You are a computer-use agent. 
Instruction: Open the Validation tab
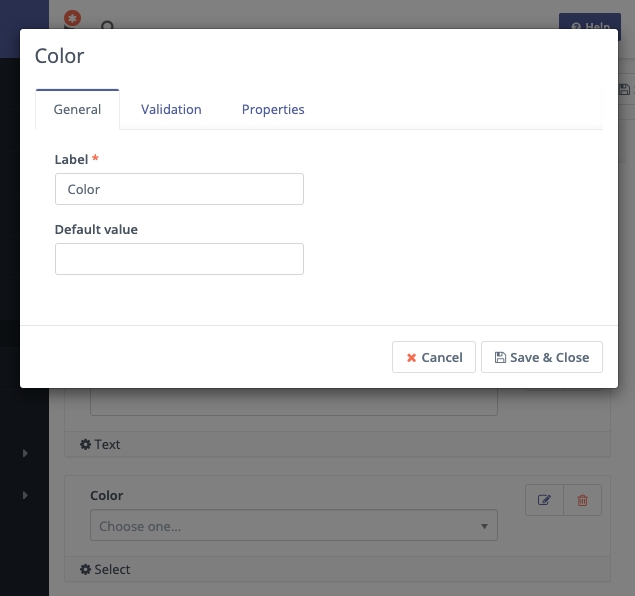pyautogui.click(x=171, y=109)
